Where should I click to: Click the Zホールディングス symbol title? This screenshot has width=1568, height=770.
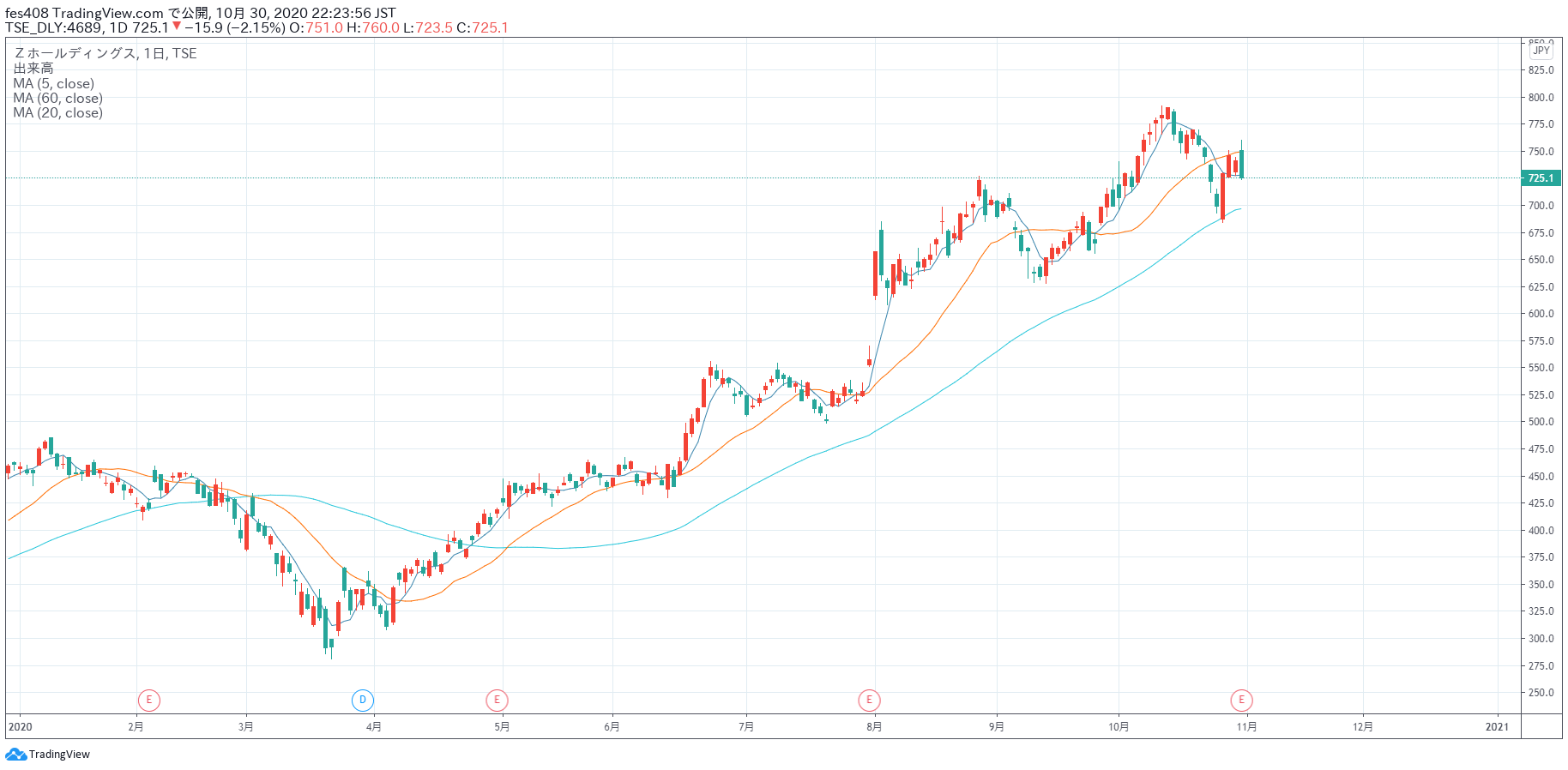coord(75,53)
